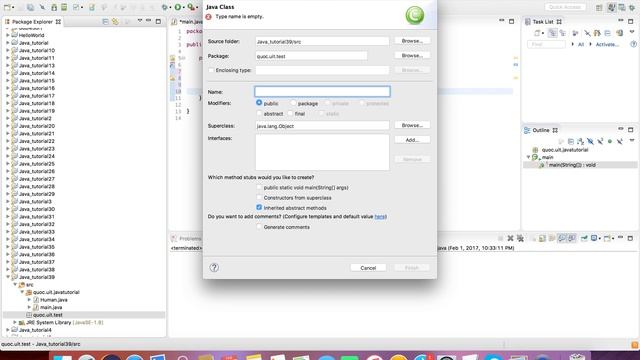Tick the abstract modifier checkbox
The width and height of the screenshot is (640, 360).
259,113
